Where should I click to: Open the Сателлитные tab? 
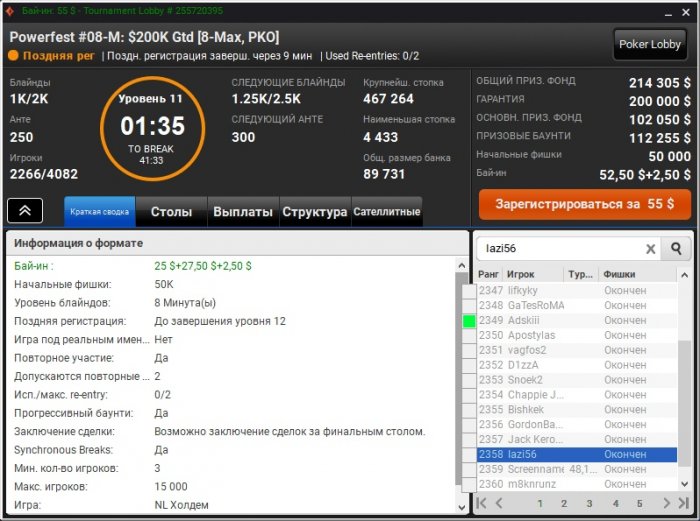coord(387,212)
